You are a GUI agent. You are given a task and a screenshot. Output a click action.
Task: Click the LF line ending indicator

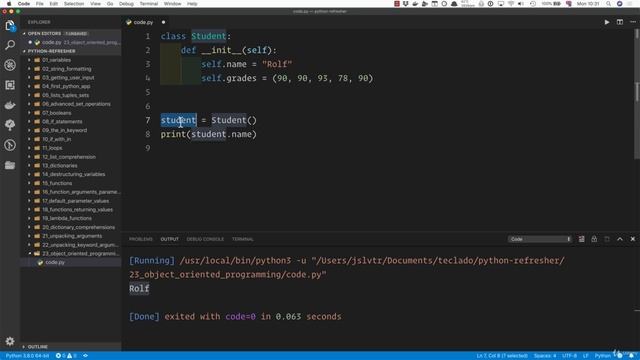[585, 356]
